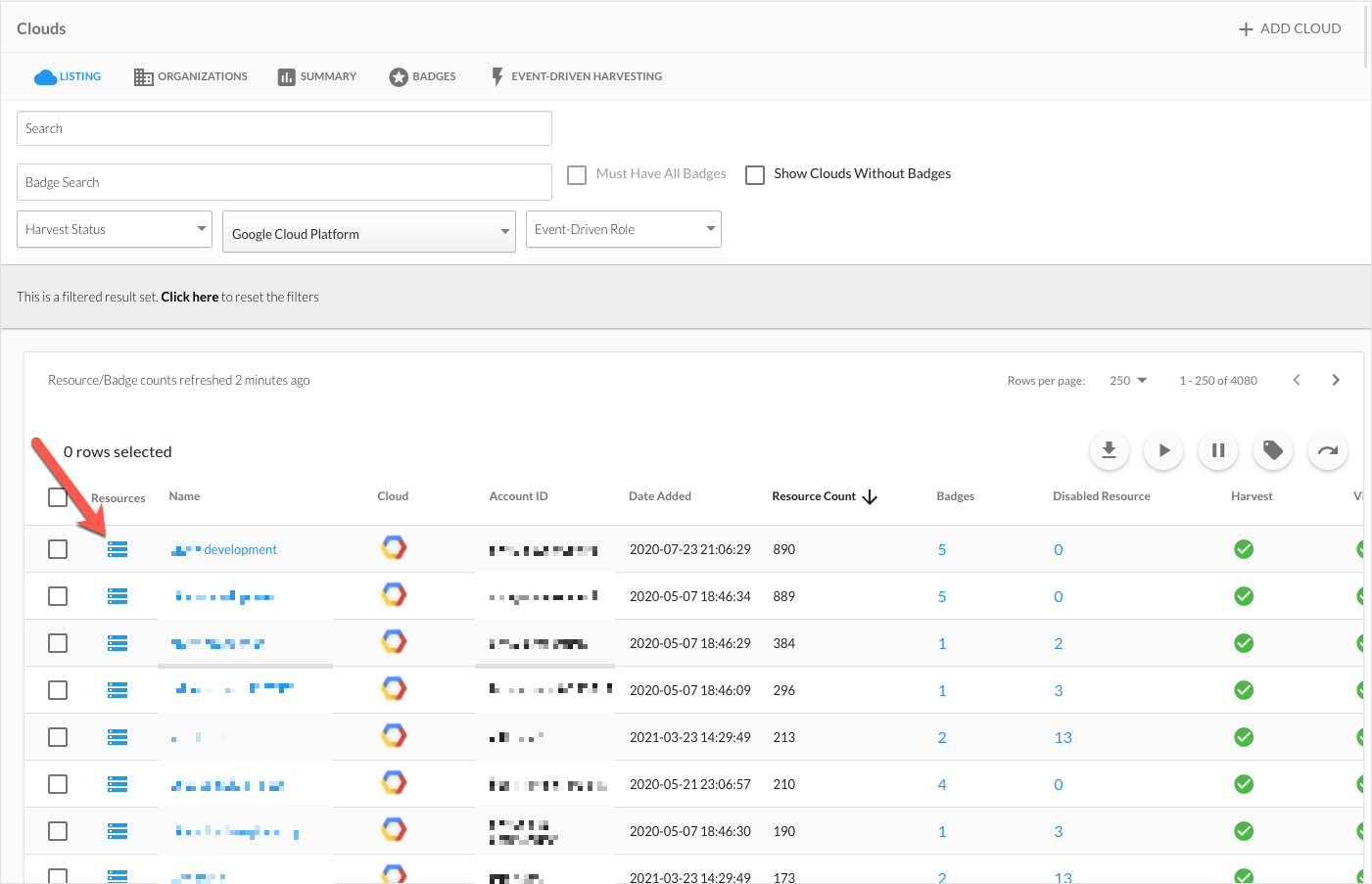Click into the Badge Search field
The image size is (1372, 884).
tap(284, 182)
